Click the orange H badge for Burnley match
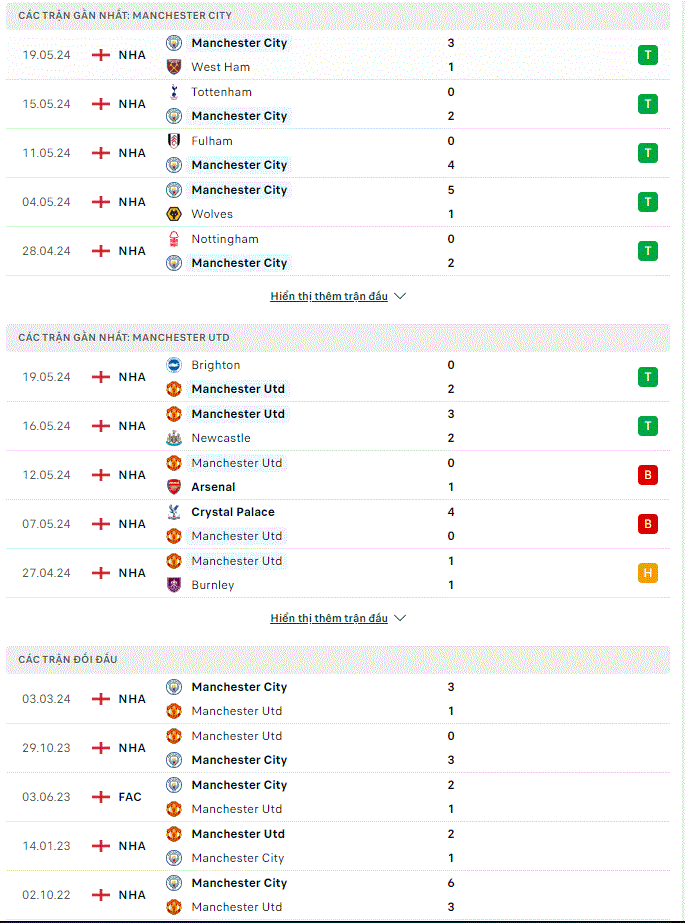The image size is (685, 923). point(648,573)
